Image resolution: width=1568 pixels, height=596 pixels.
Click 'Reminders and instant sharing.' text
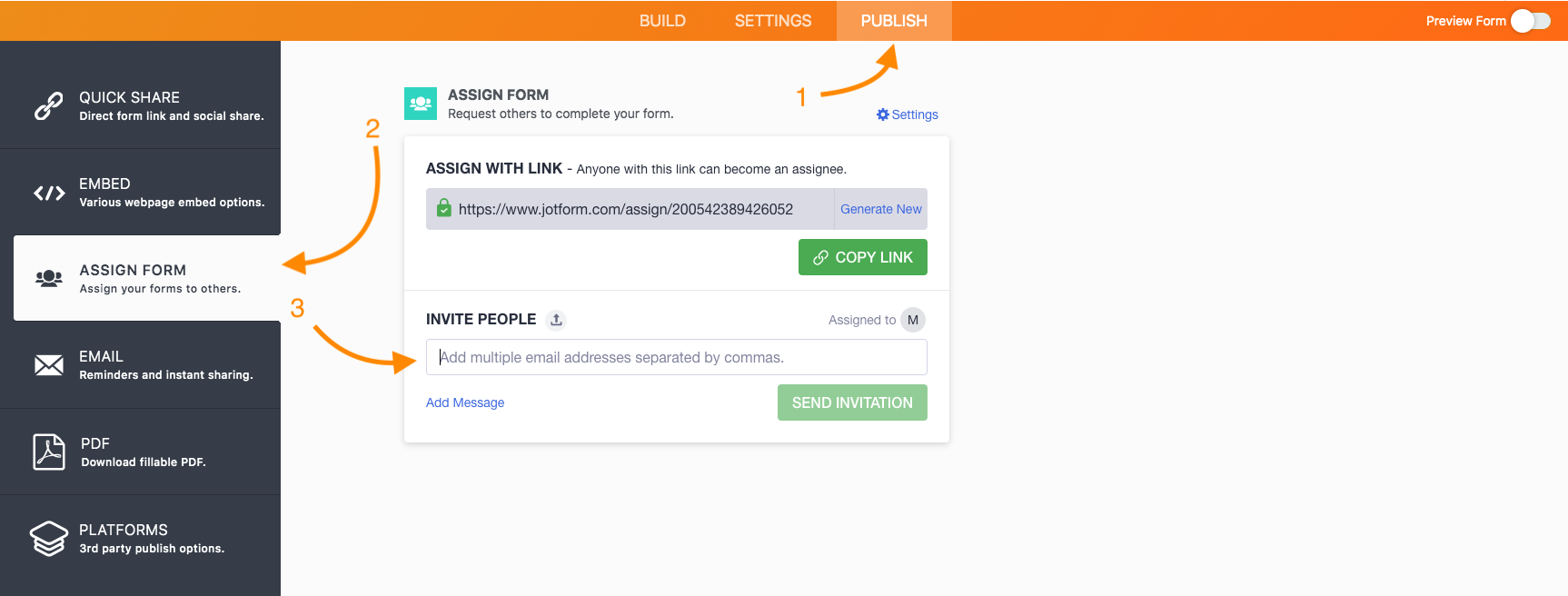pos(166,375)
